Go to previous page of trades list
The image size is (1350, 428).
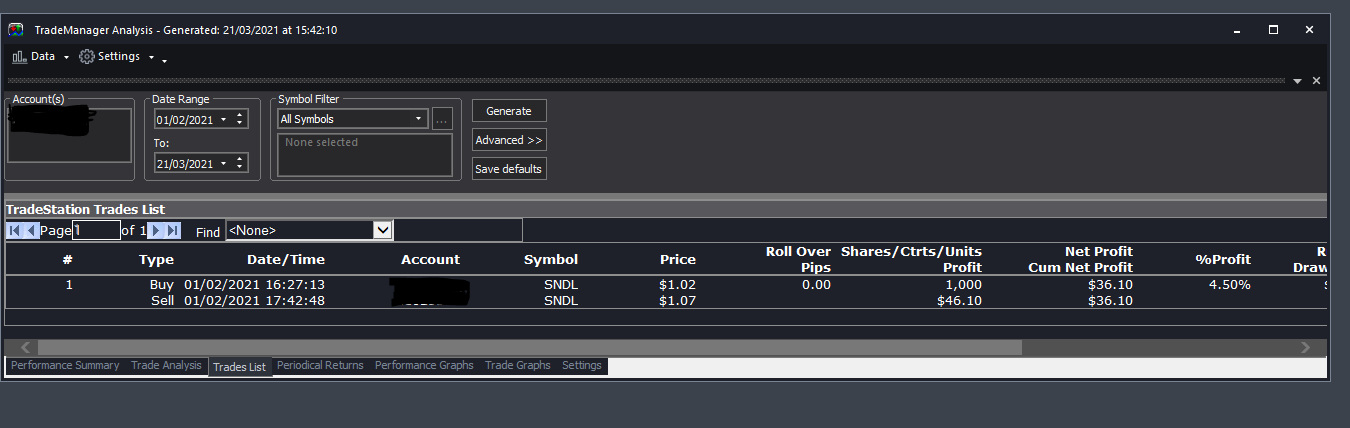click(31, 231)
